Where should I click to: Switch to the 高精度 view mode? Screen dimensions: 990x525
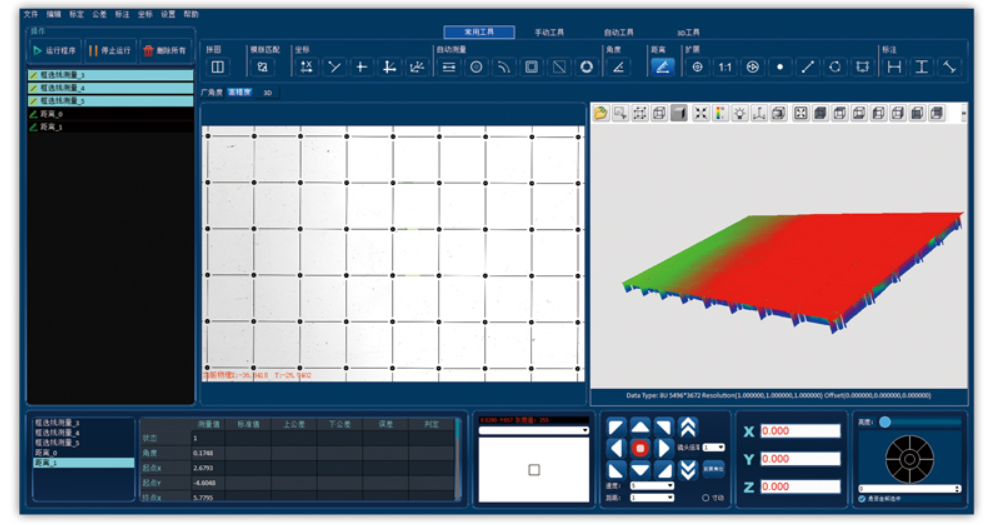239,92
